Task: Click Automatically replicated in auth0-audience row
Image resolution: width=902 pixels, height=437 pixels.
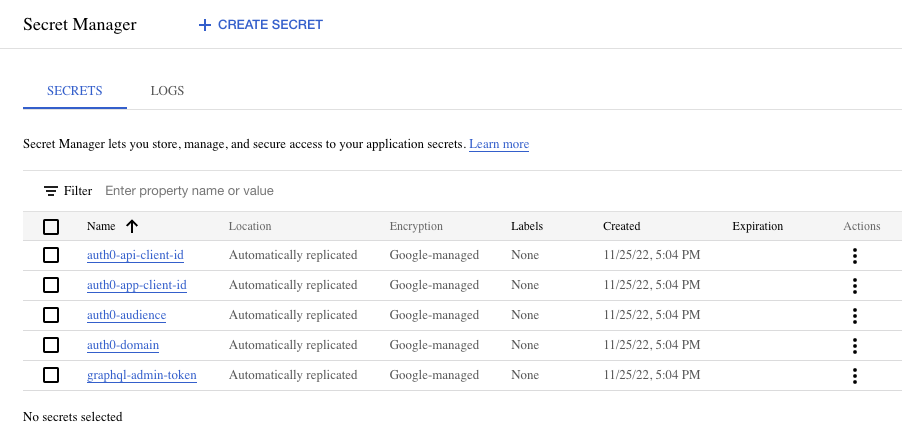Action: [x=293, y=315]
